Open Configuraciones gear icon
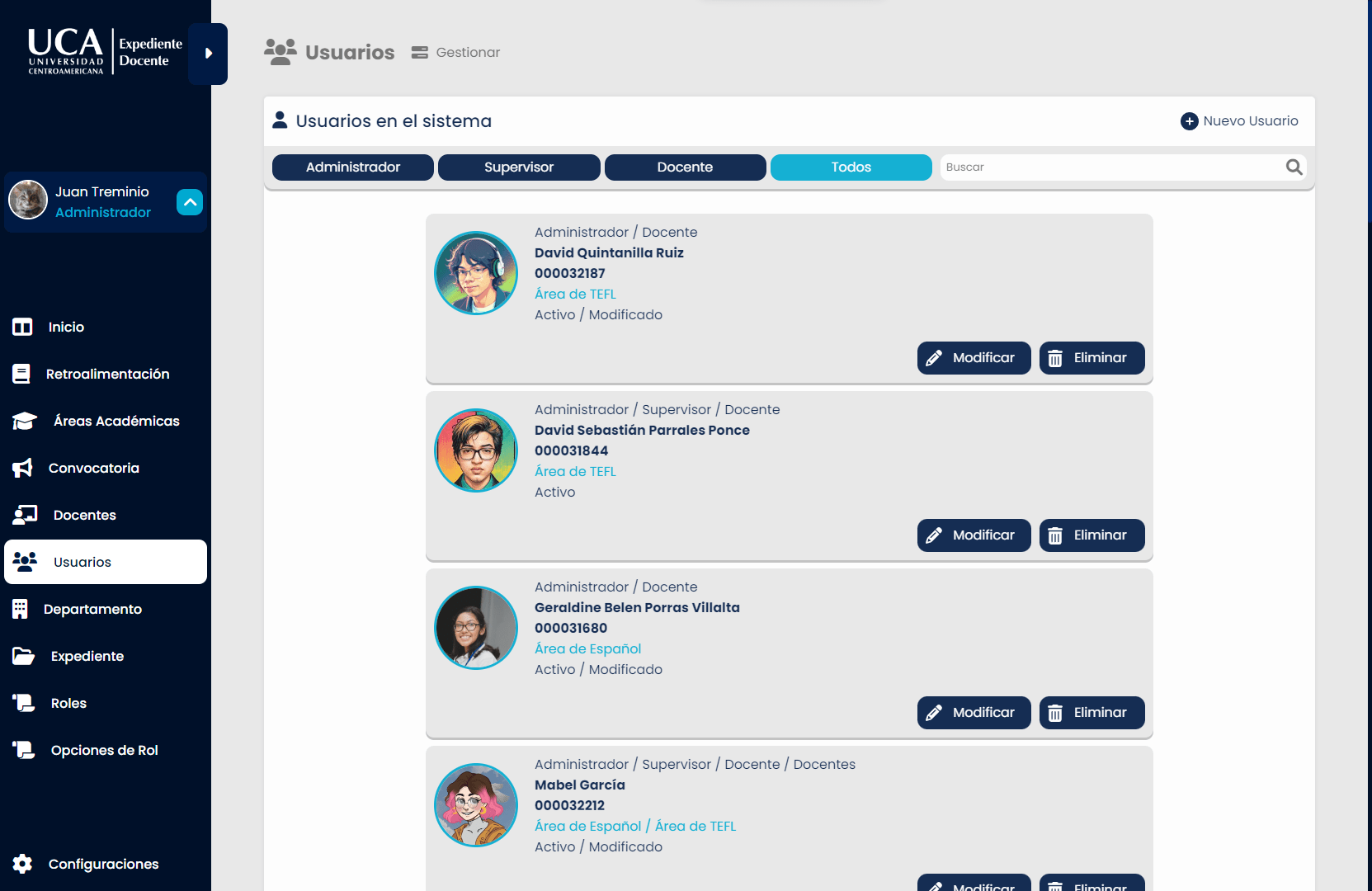1372x891 pixels. (22, 864)
